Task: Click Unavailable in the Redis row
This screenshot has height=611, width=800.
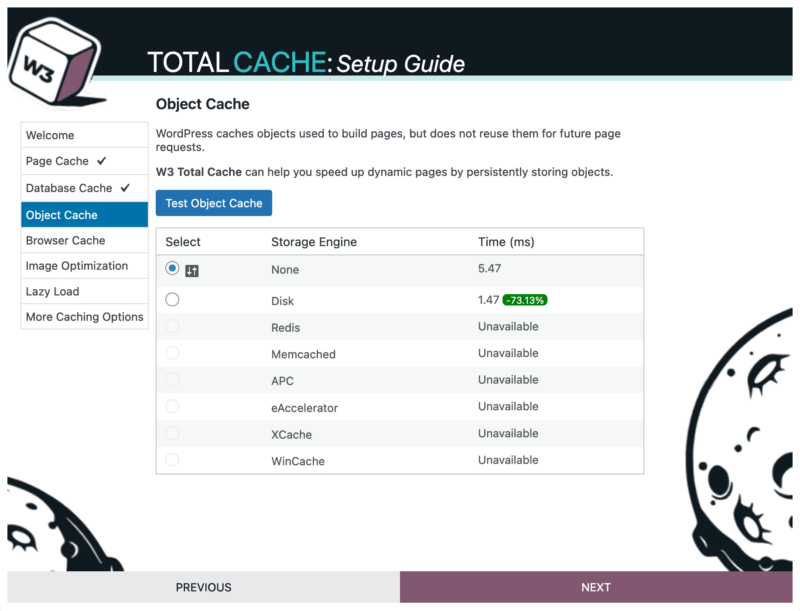Action: [x=508, y=326]
